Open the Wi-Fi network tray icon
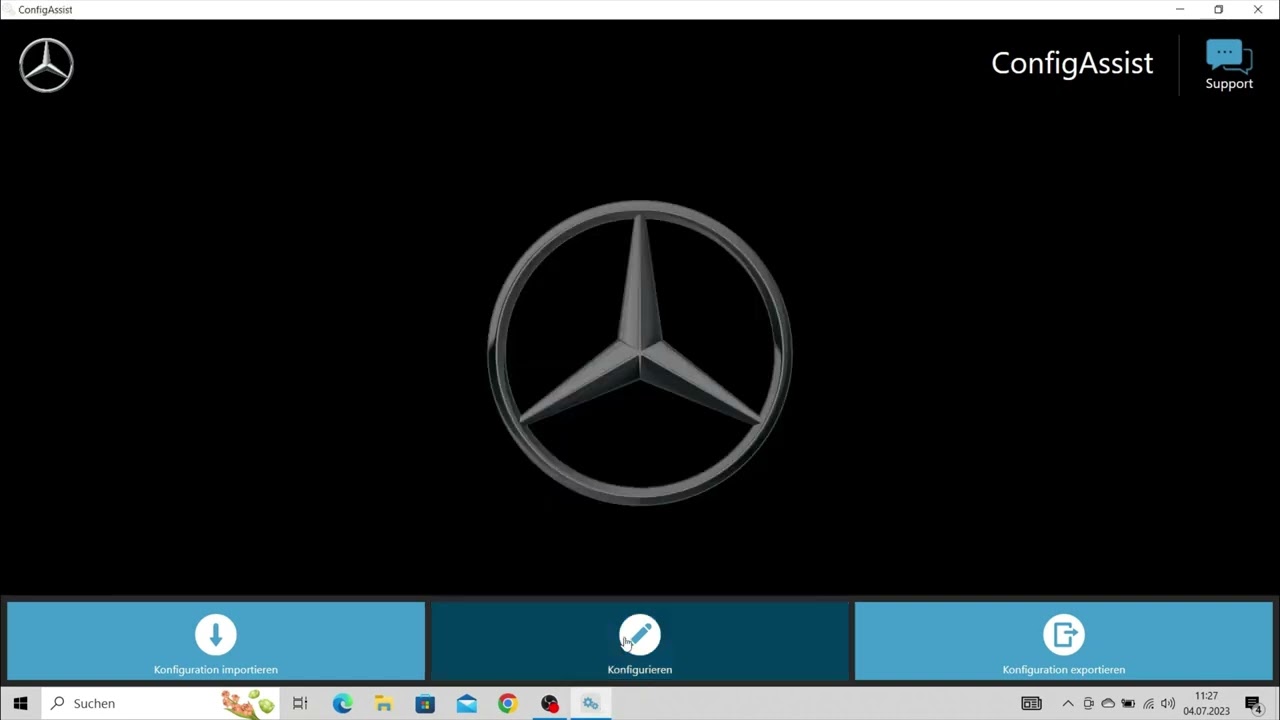Viewport: 1280px width, 720px height. 1148,704
